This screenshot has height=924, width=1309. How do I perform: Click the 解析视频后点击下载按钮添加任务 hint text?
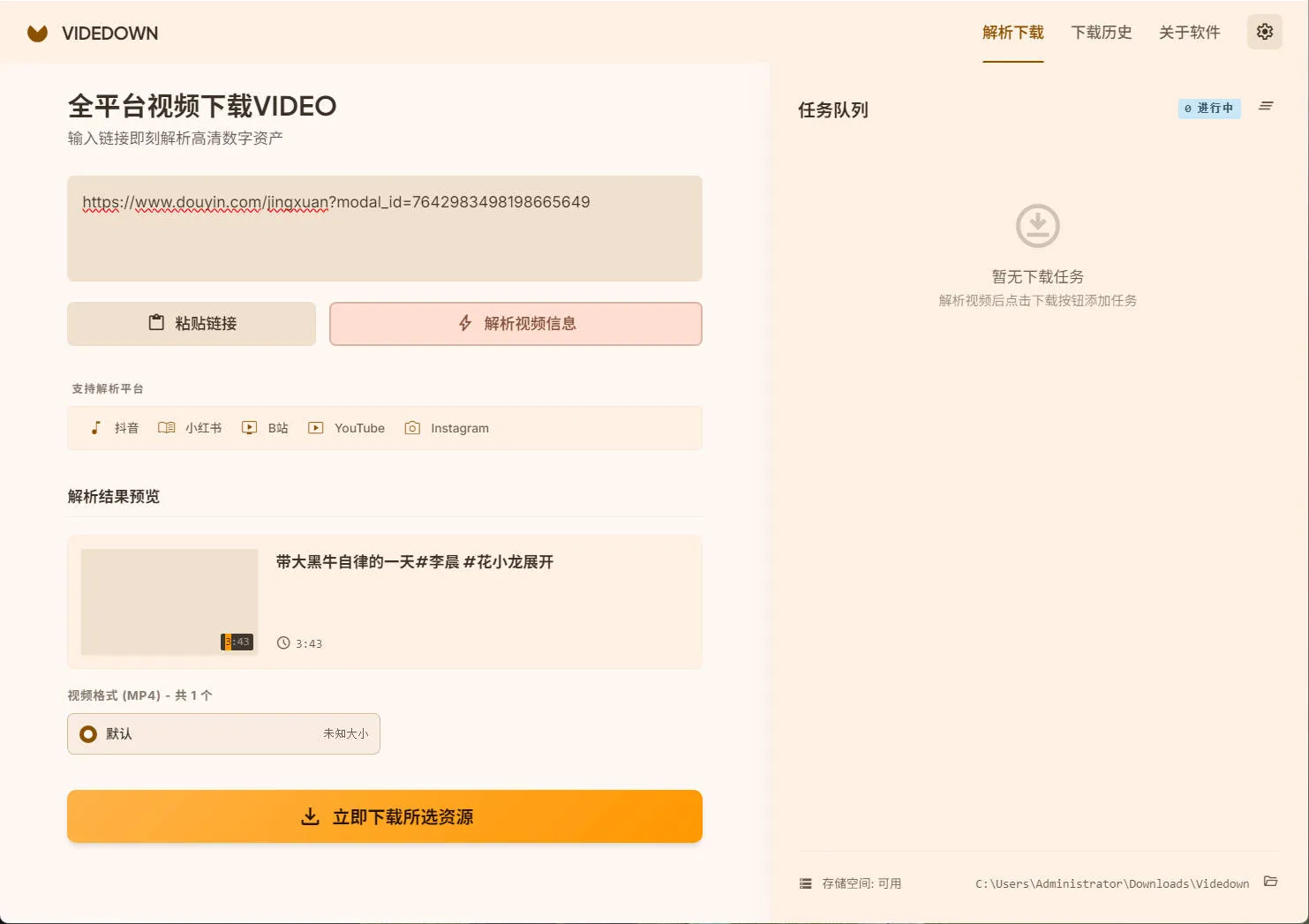tap(1038, 301)
